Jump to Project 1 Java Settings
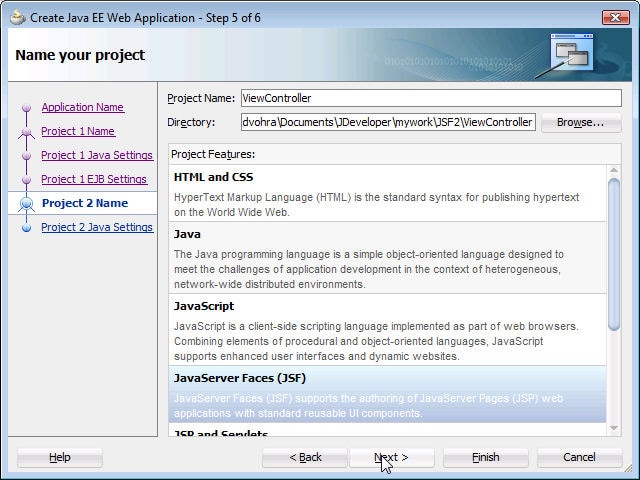 (x=97, y=156)
